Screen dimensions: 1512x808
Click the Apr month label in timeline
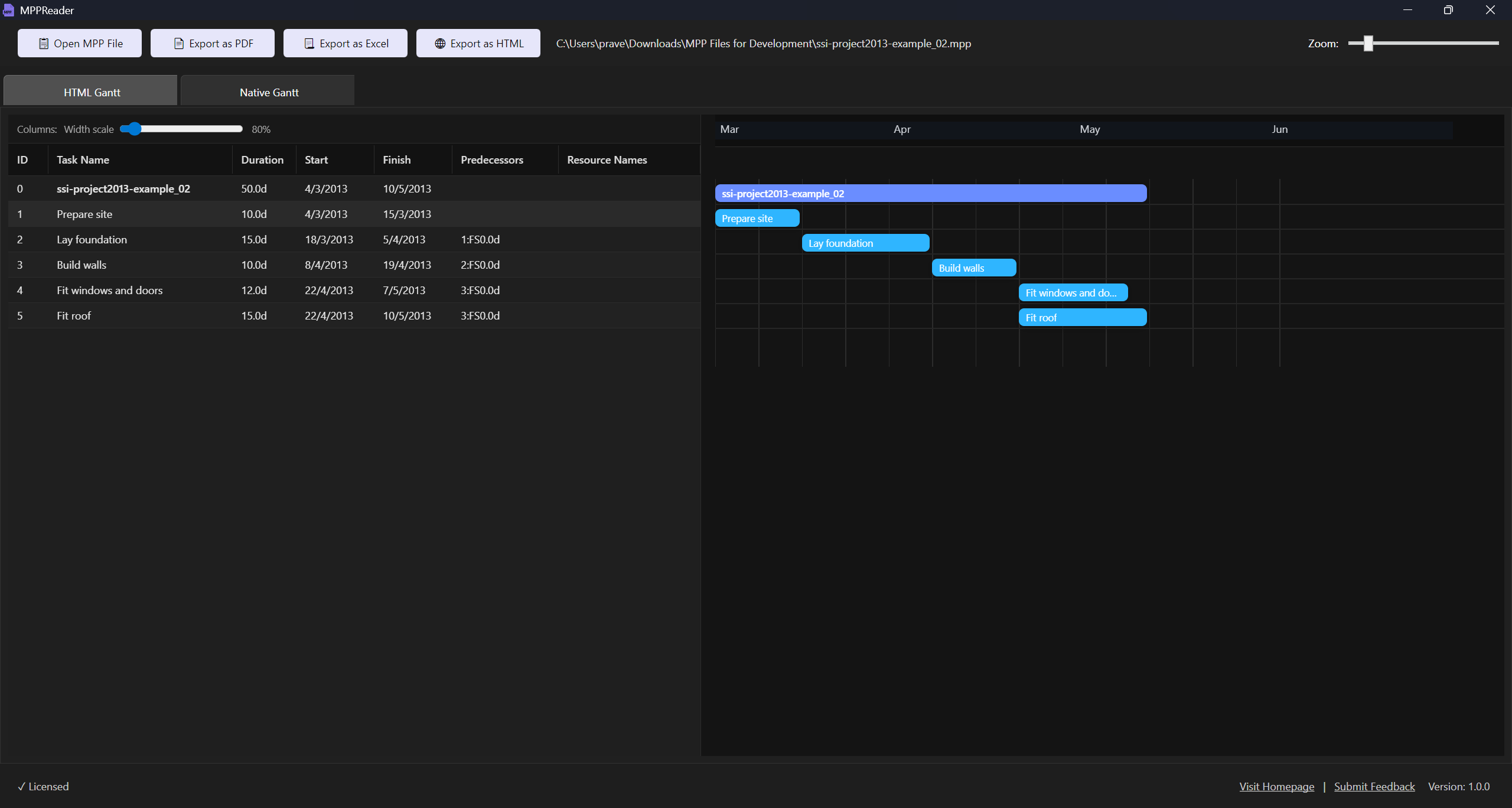902,129
